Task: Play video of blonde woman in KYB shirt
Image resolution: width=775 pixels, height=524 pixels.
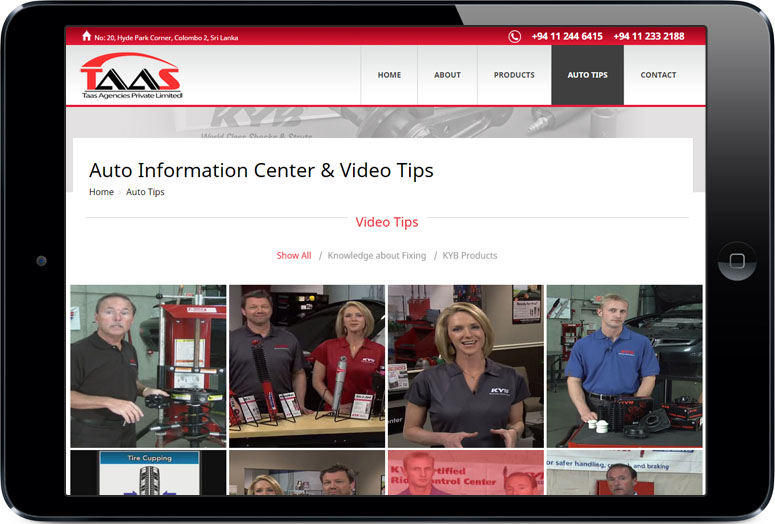Action: coord(465,366)
